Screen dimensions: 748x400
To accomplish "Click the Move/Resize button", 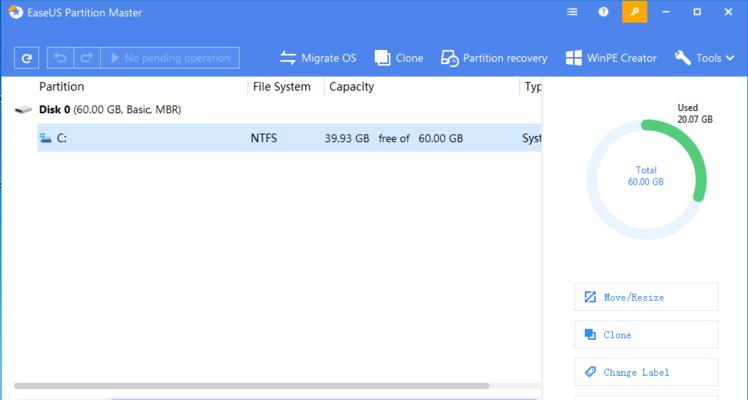I will (646, 297).
